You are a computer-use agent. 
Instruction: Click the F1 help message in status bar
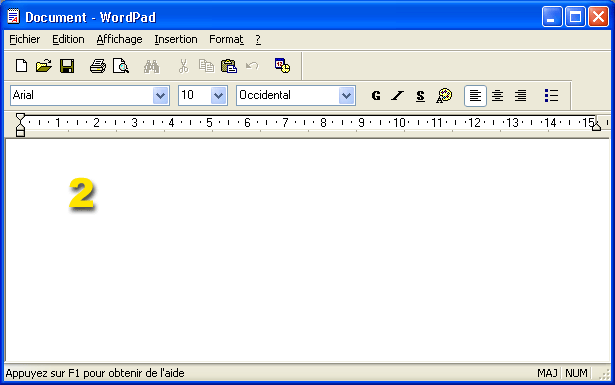pos(95,373)
